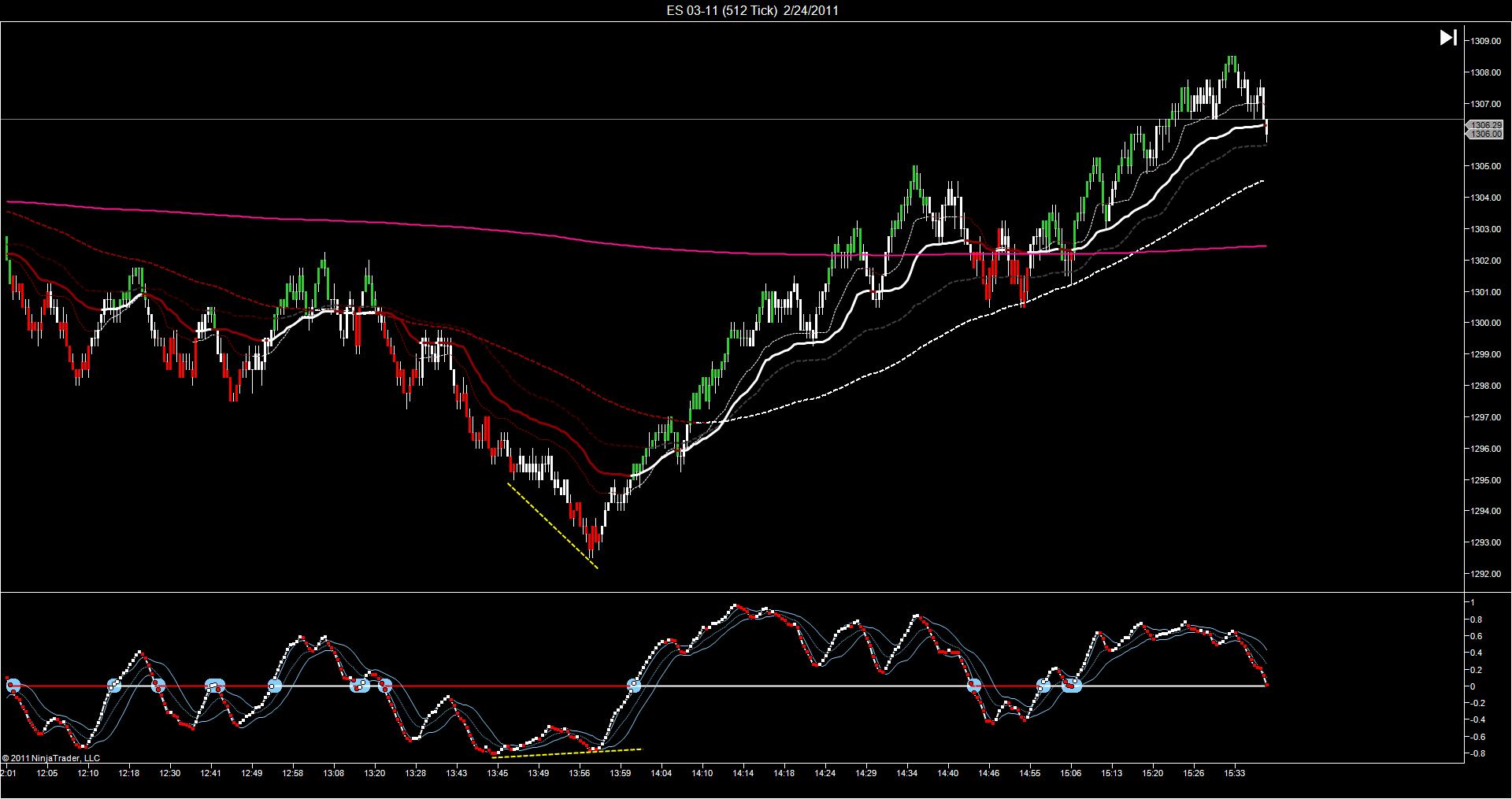Select the 12:18 time axis label
Image resolution: width=1512 pixels, height=799 pixels.
129,774
